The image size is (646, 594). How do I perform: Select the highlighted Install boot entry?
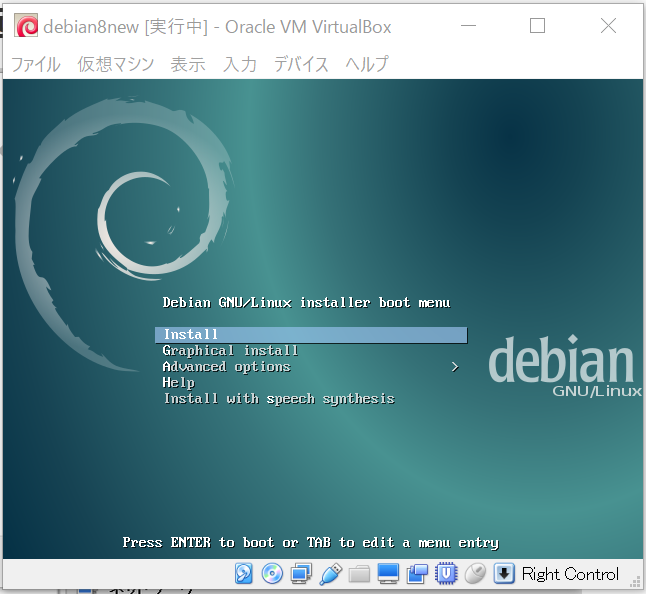pos(310,335)
